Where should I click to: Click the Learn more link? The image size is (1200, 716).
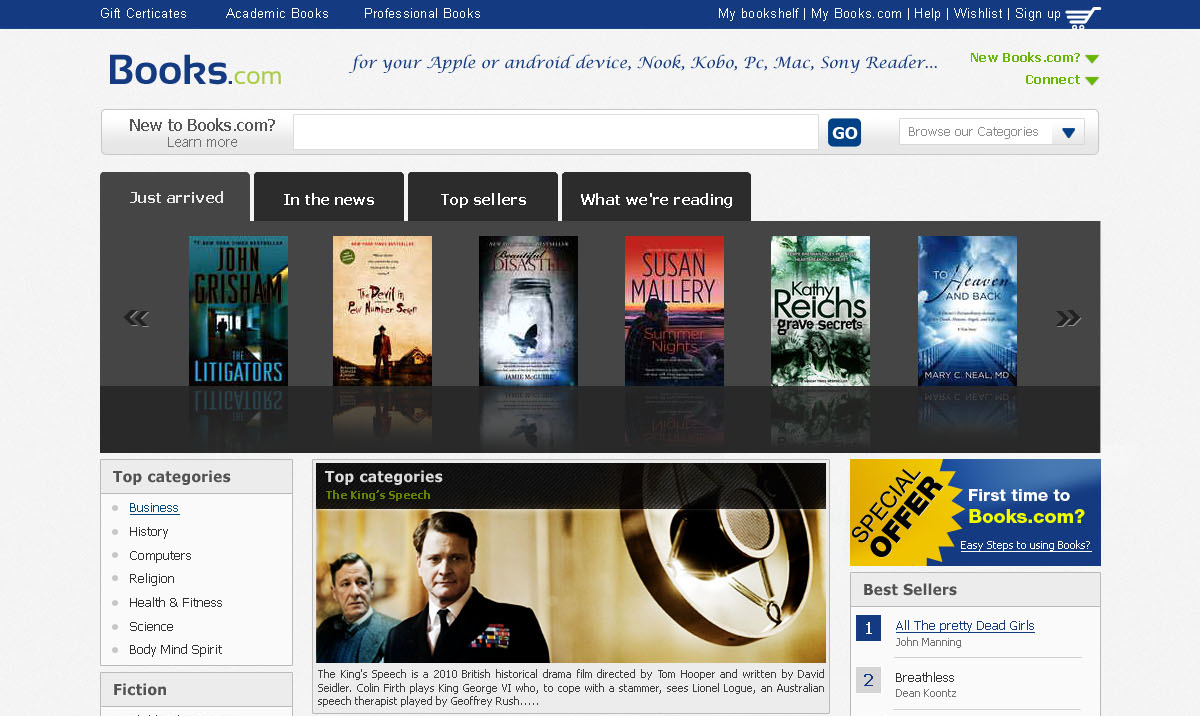tap(202, 143)
